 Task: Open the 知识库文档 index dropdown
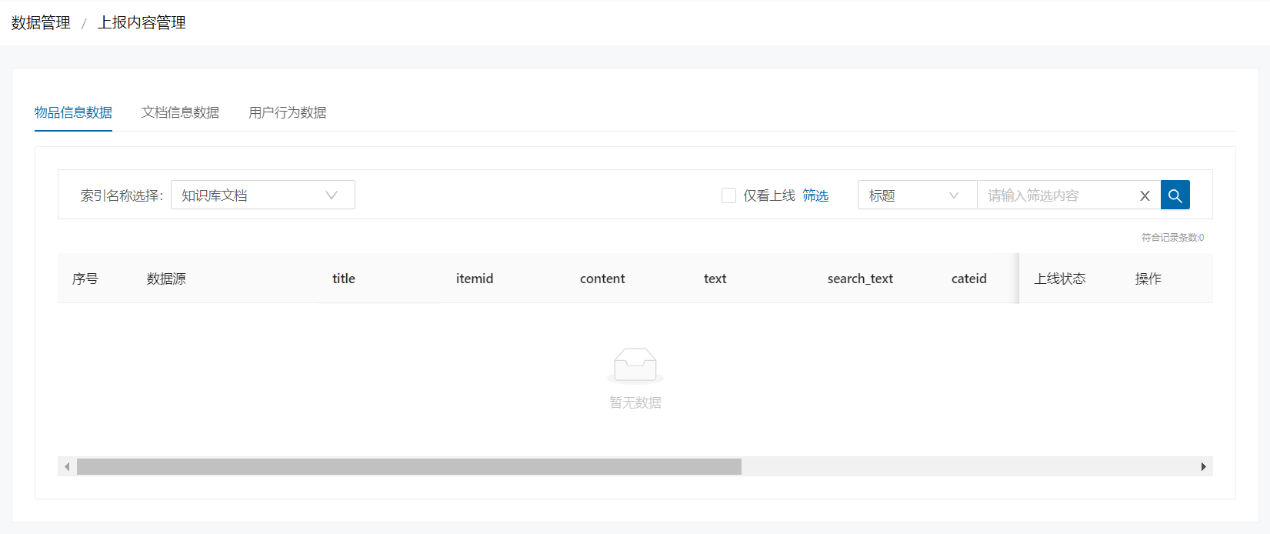(x=262, y=195)
